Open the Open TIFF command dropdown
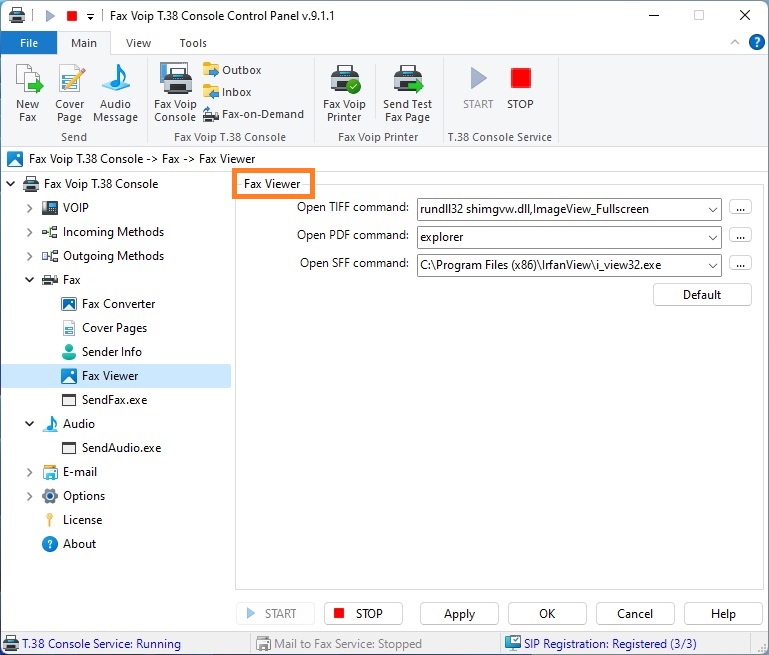The image size is (769, 655). coord(713,209)
